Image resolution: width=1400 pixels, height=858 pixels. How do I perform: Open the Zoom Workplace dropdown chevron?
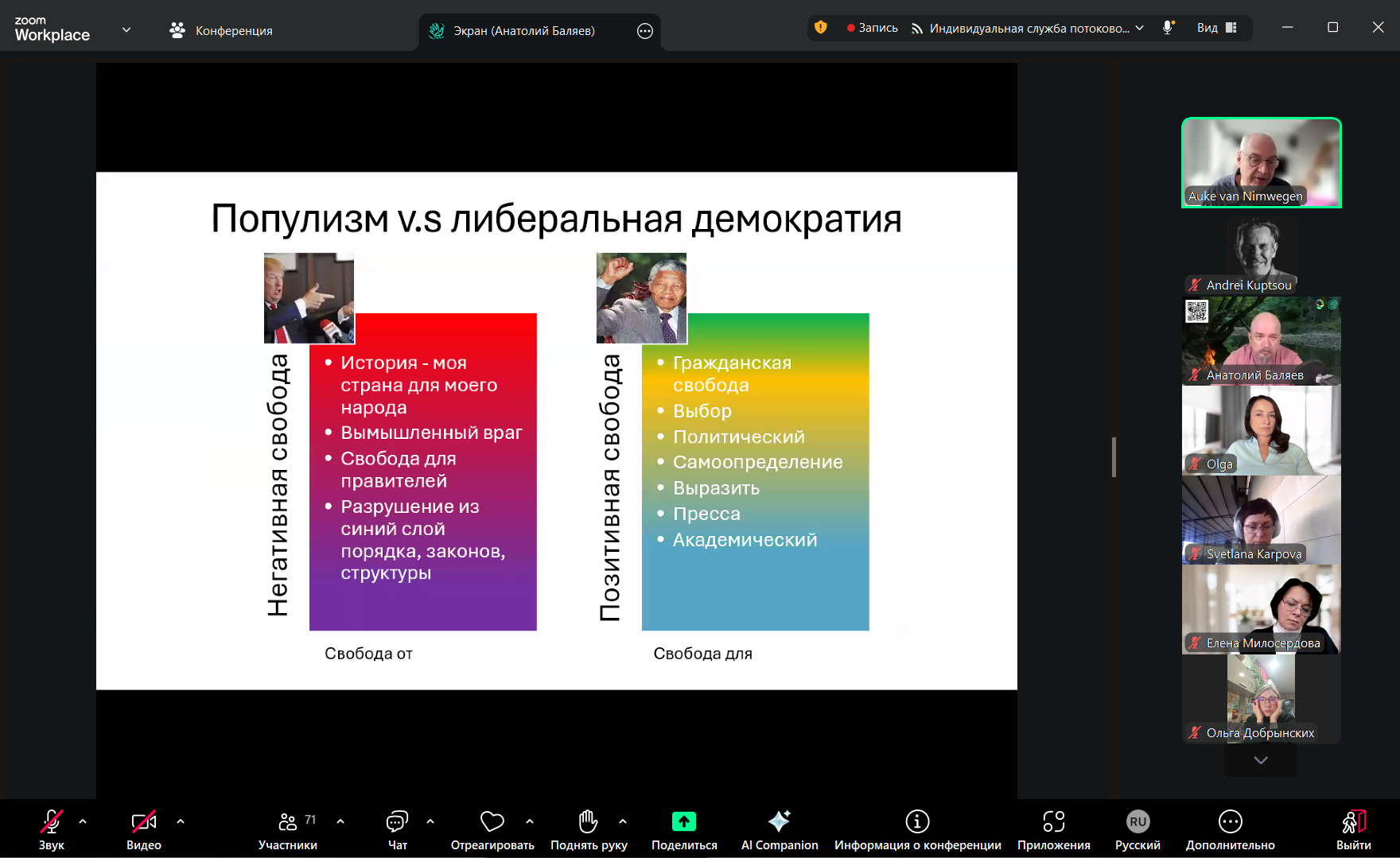126,30
